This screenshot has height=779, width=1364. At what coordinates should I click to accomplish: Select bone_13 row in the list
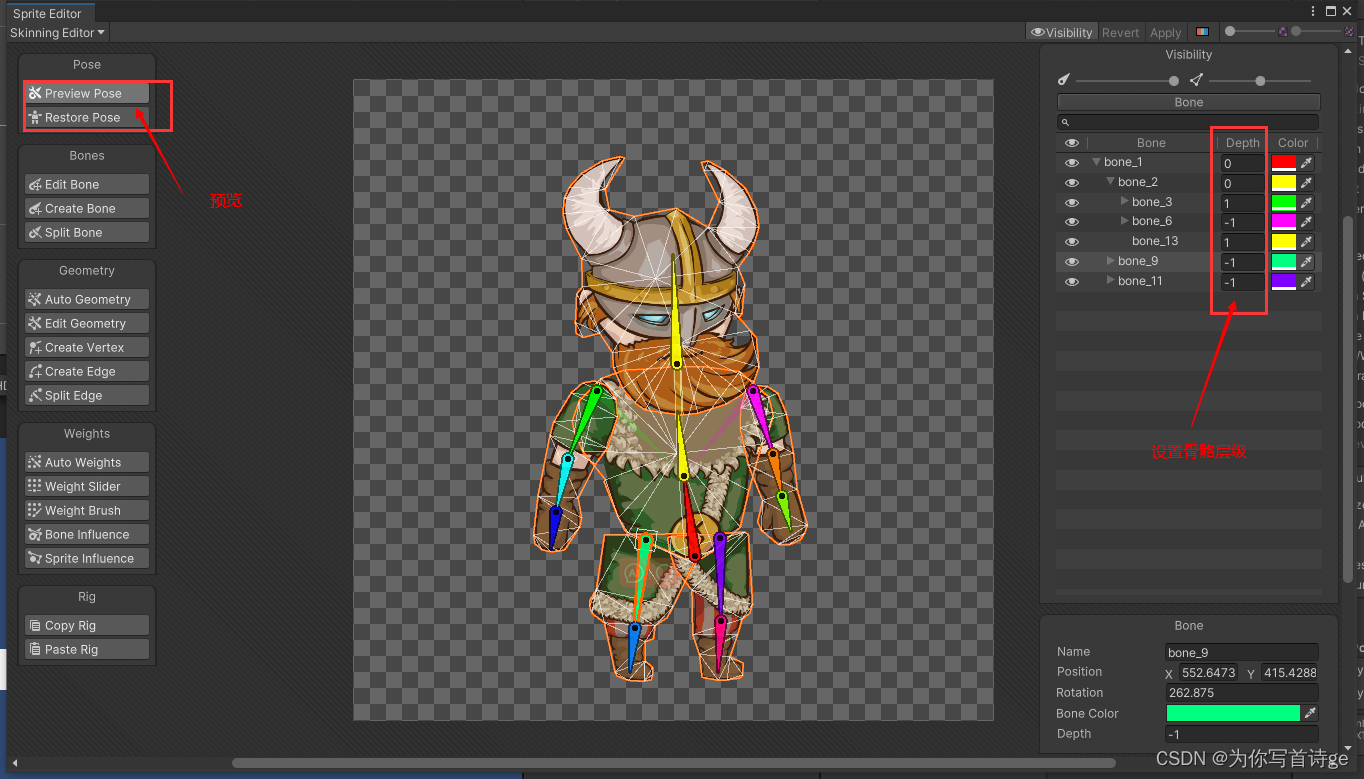(1189, 241)
